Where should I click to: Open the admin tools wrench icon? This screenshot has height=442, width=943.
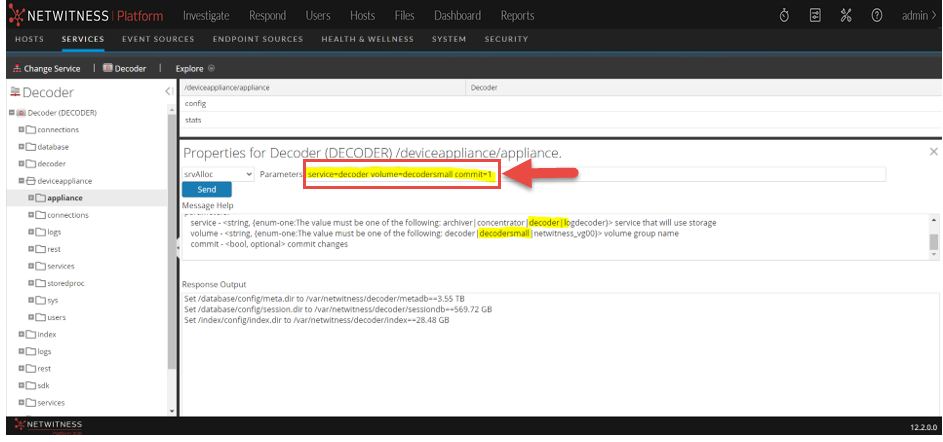click(846, 15)
